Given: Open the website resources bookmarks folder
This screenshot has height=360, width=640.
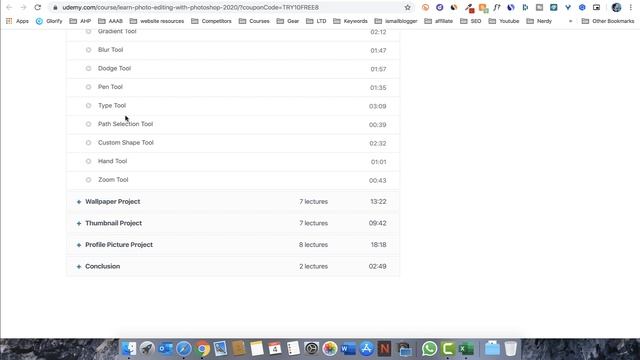Looking at the screenshot, I should (157, 21).
